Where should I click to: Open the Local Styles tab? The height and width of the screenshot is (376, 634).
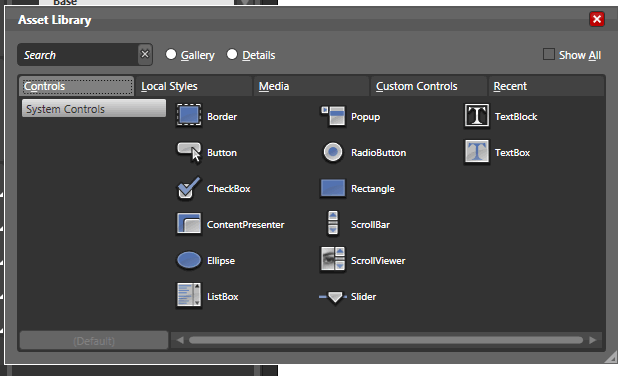(194, 86)
